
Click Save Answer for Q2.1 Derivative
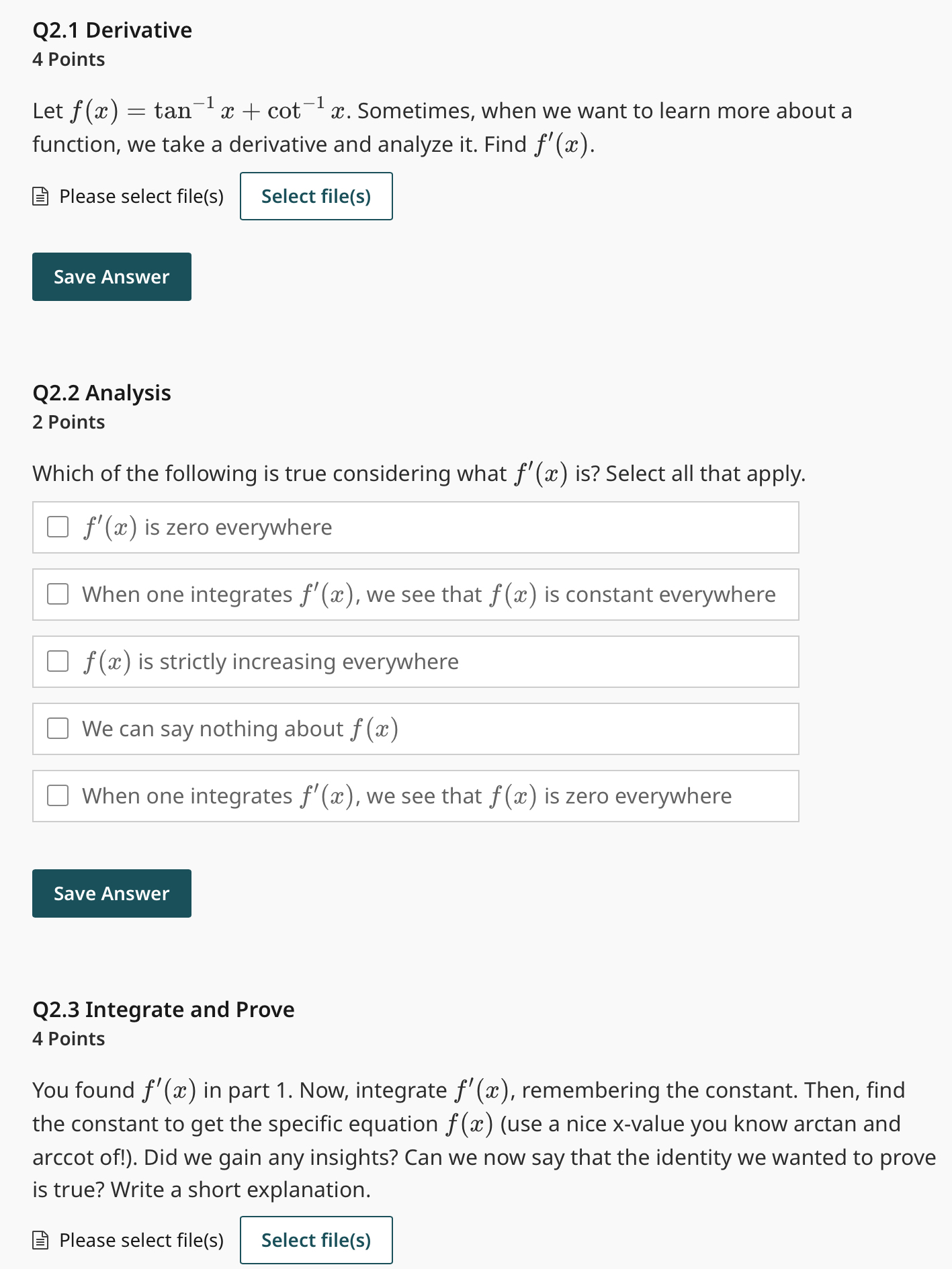[x=112, y=276]
